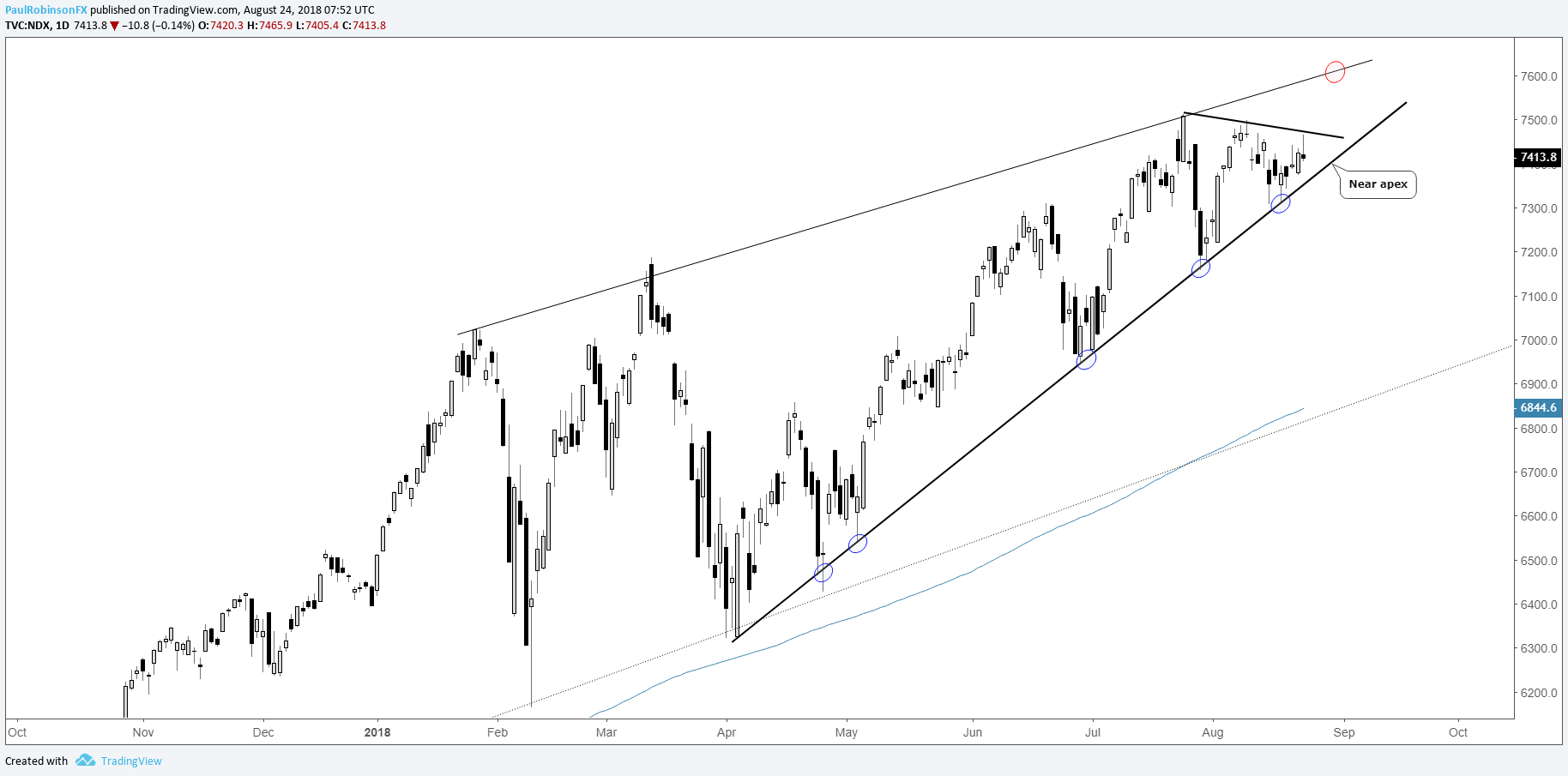Click the down-arrow change indicator in header
1568x776 pixels.
114,26
